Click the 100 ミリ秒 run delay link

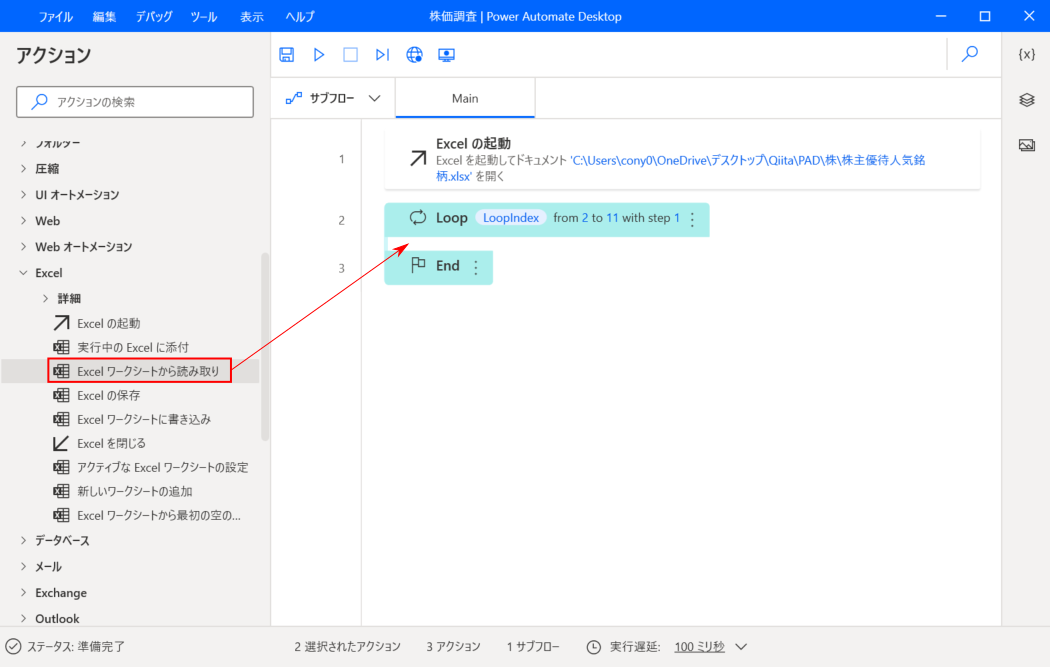click(699, 647)
